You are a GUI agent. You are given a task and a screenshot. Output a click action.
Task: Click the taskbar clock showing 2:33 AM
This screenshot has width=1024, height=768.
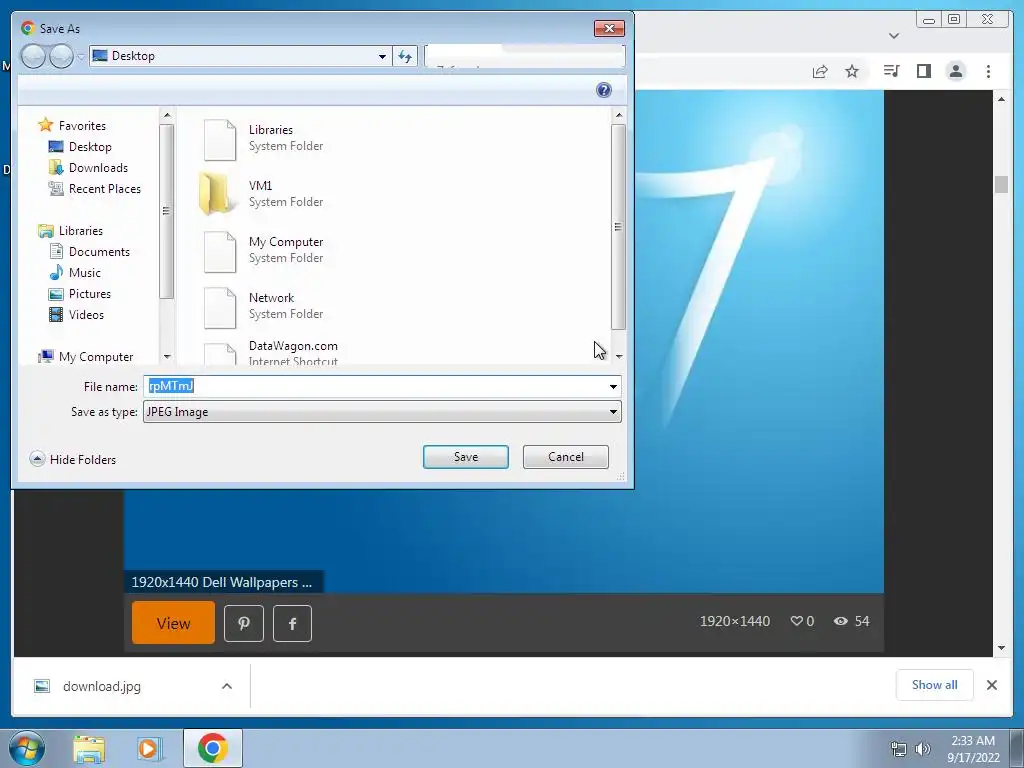973,749
